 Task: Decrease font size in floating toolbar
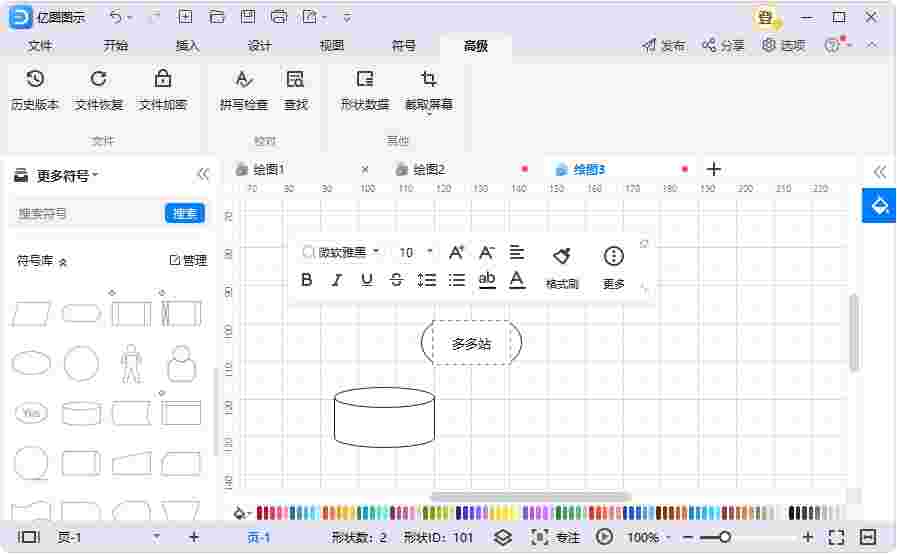(486, 252)
